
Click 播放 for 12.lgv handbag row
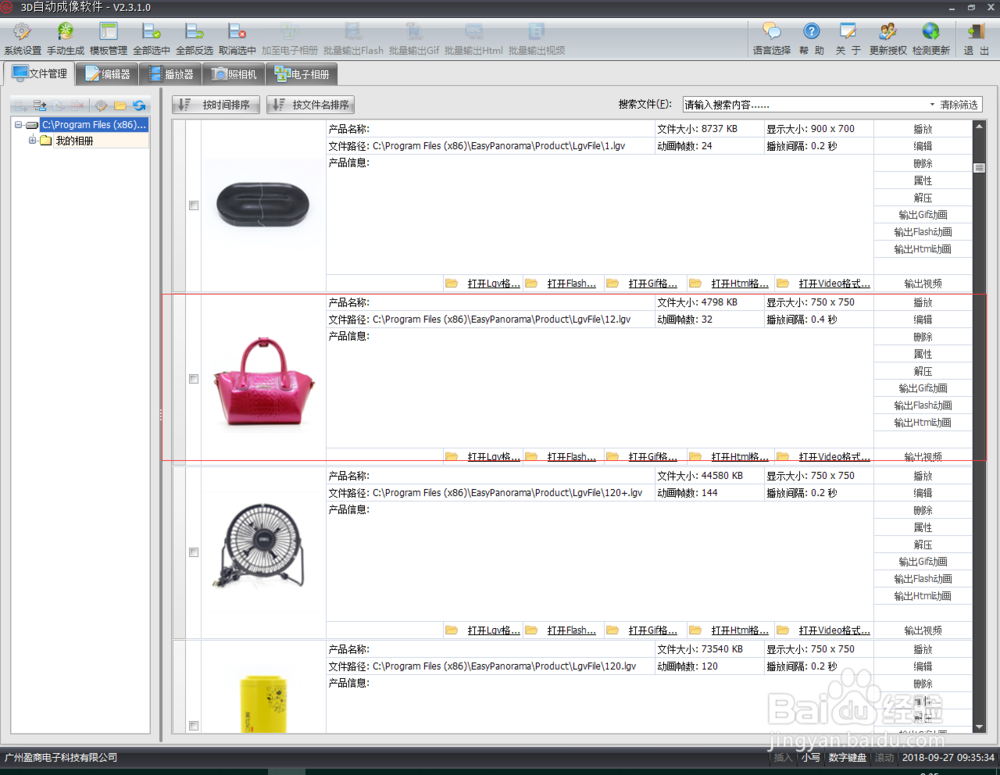[x=923, y=302]
